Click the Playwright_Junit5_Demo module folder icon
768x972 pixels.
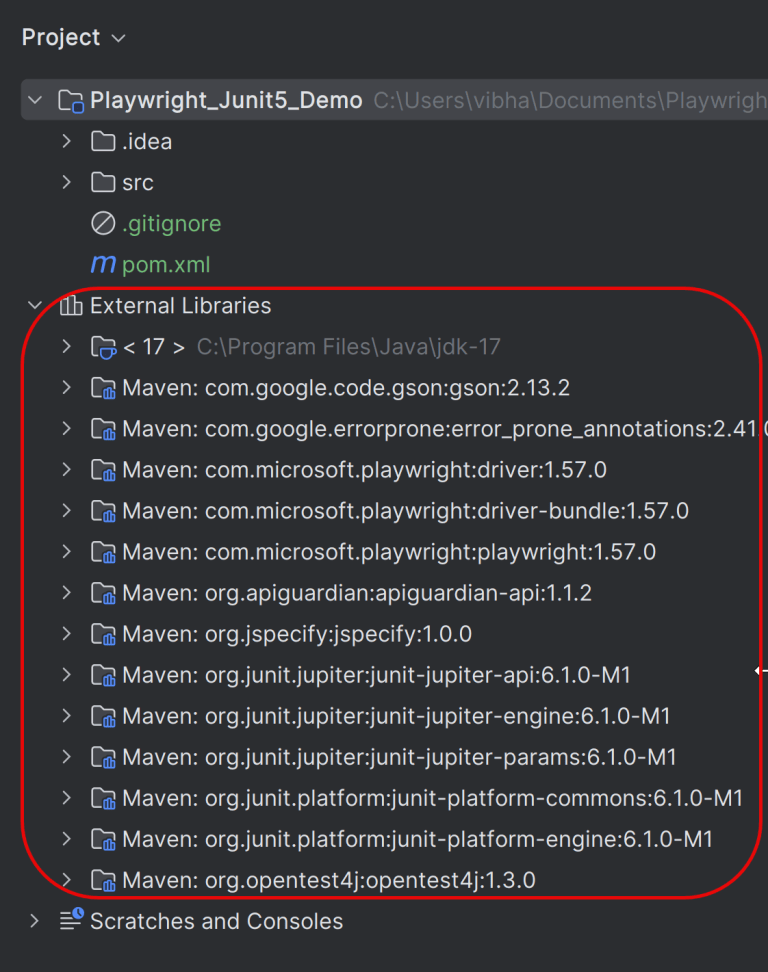point(71,100)
